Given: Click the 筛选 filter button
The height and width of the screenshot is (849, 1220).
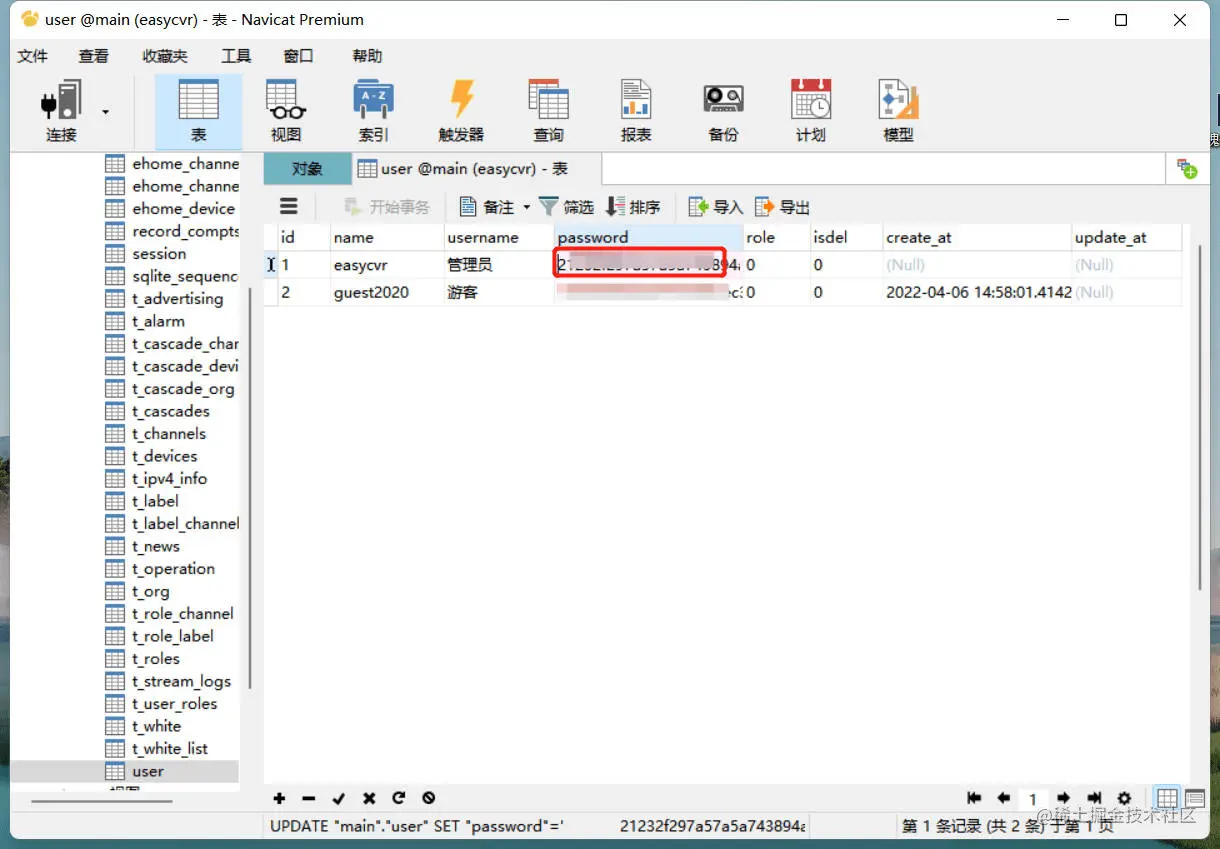Looking at the screenshot, I should [x=566, y=207].
